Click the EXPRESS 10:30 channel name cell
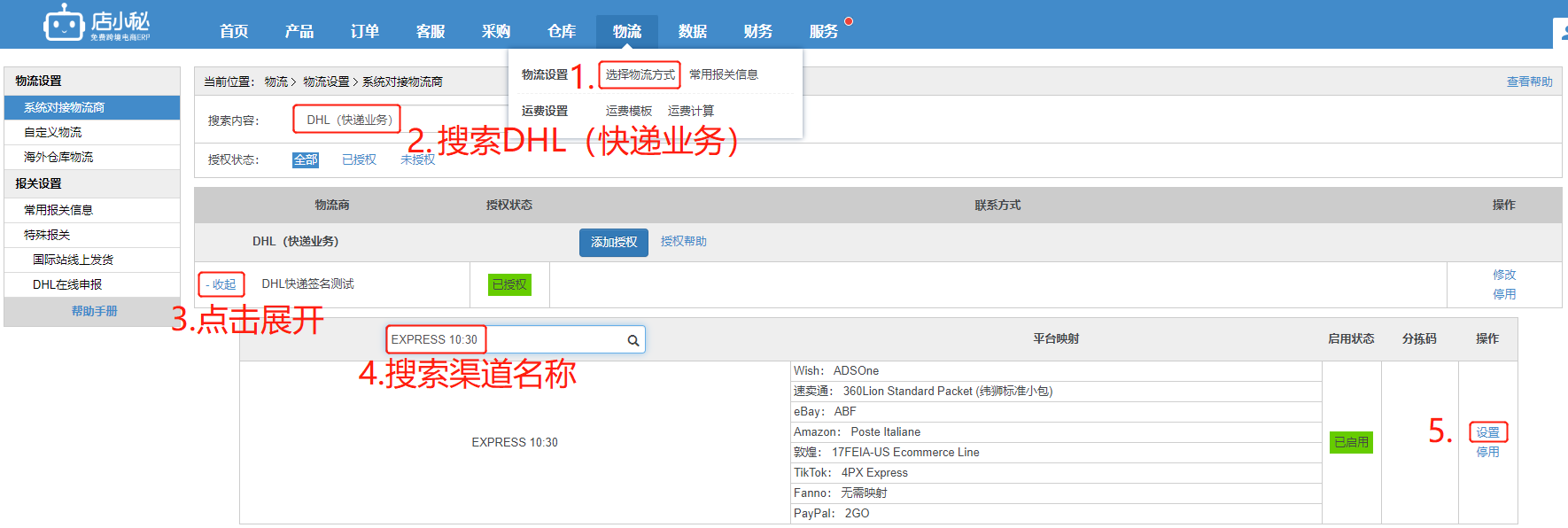The width and height of the screenshot is (1568, 528). tap(515, 442)
